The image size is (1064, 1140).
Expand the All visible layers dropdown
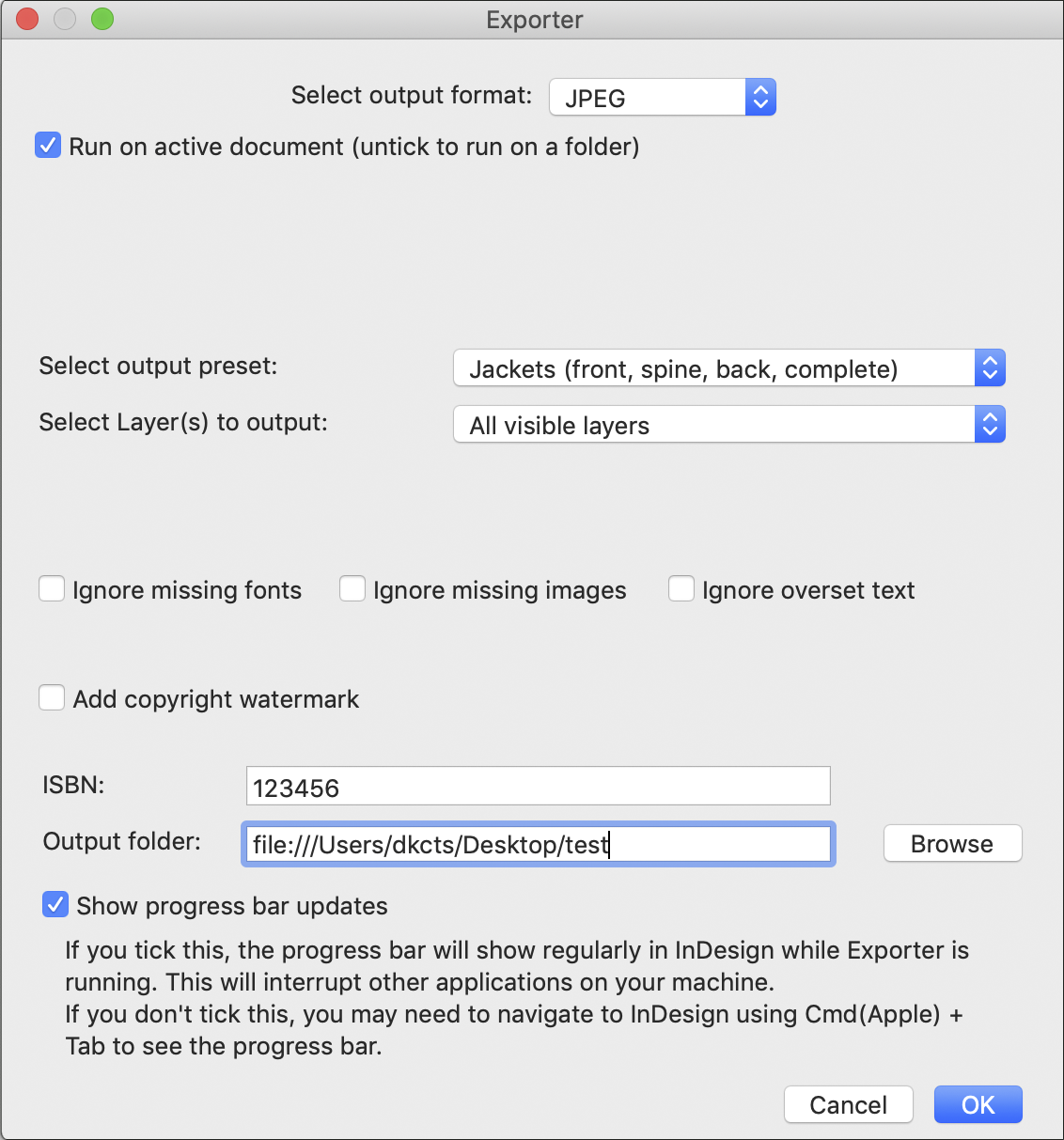729,425
